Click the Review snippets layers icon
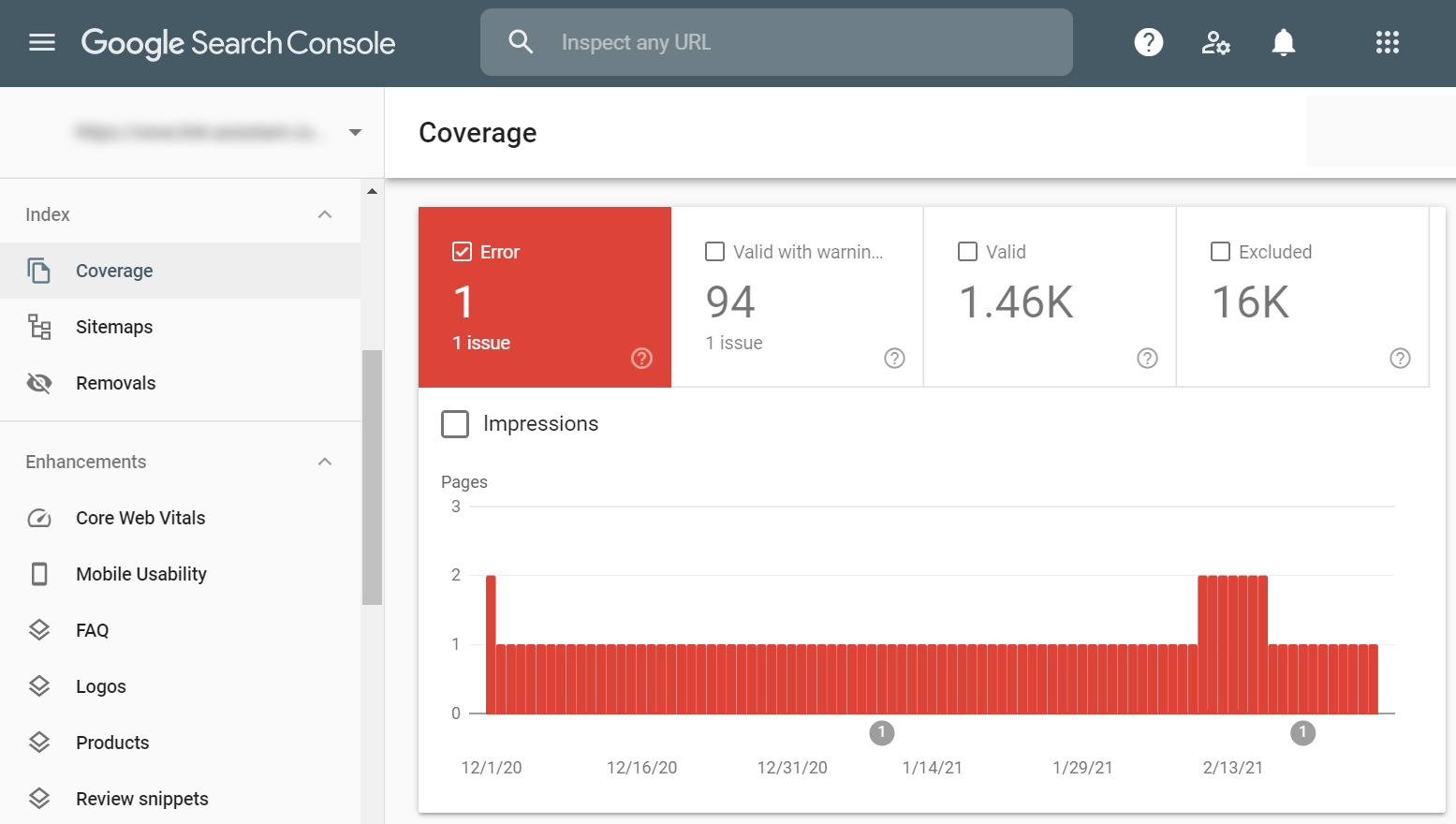Screen dimensions: 1456x824 [x=39, y=799]
